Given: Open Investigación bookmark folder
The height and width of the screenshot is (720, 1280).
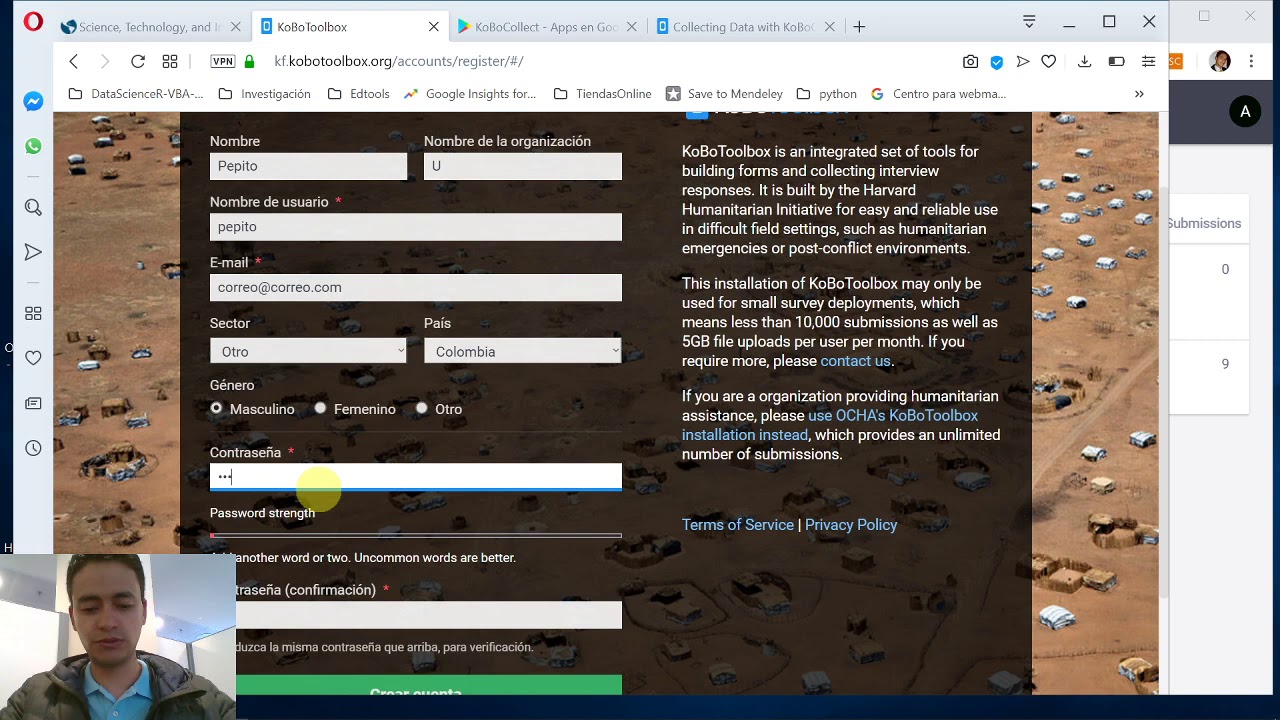Looking at the screenshot, I should click(x=264, y=94).
